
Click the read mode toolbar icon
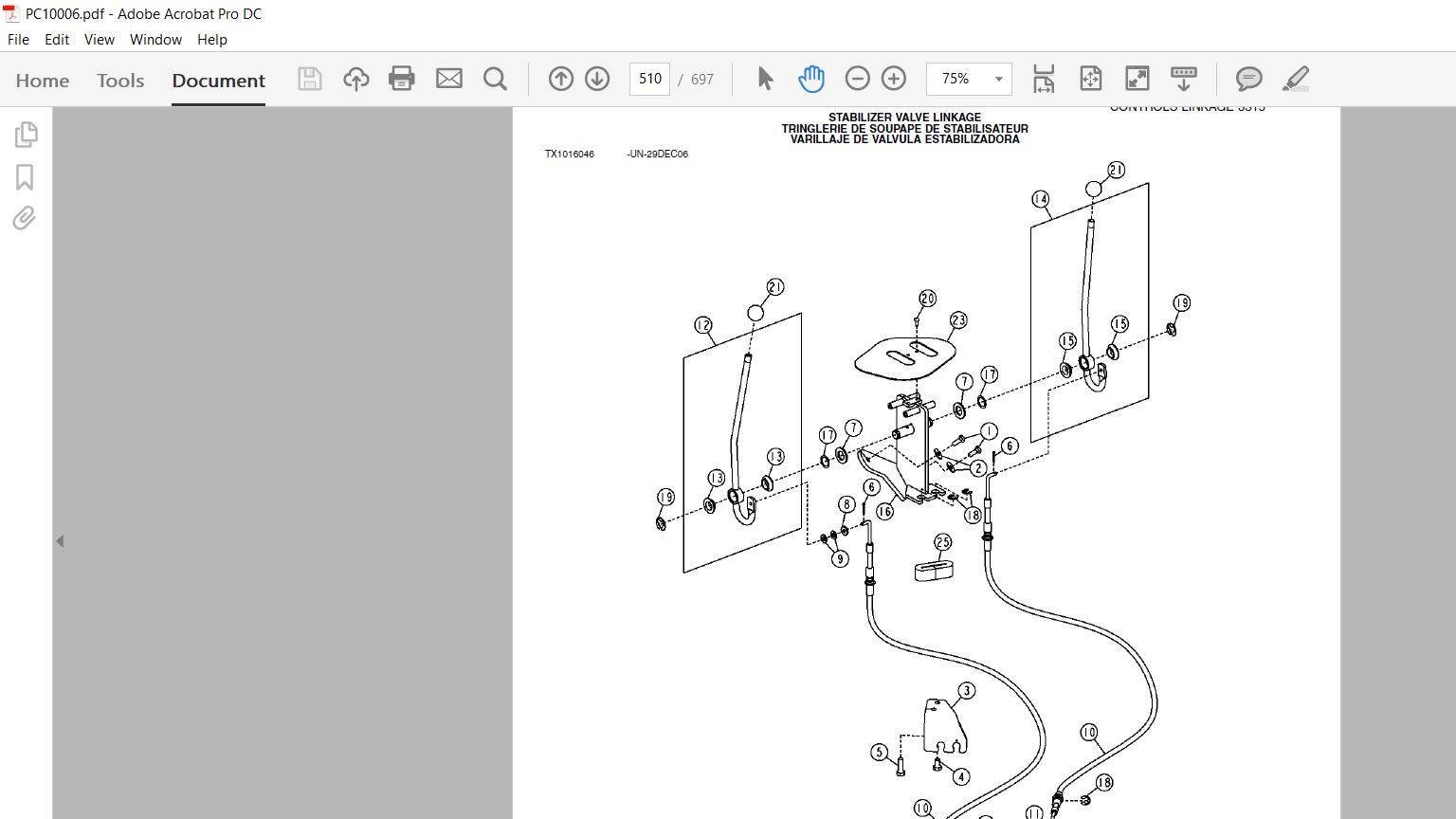[1183, 79]
